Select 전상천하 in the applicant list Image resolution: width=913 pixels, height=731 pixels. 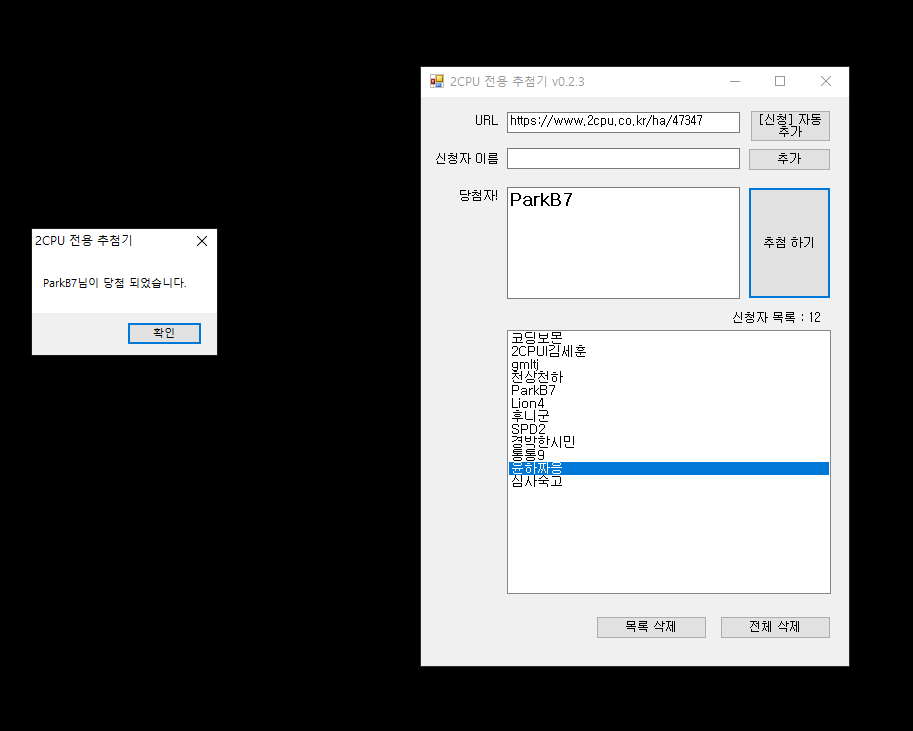point(668,377)
